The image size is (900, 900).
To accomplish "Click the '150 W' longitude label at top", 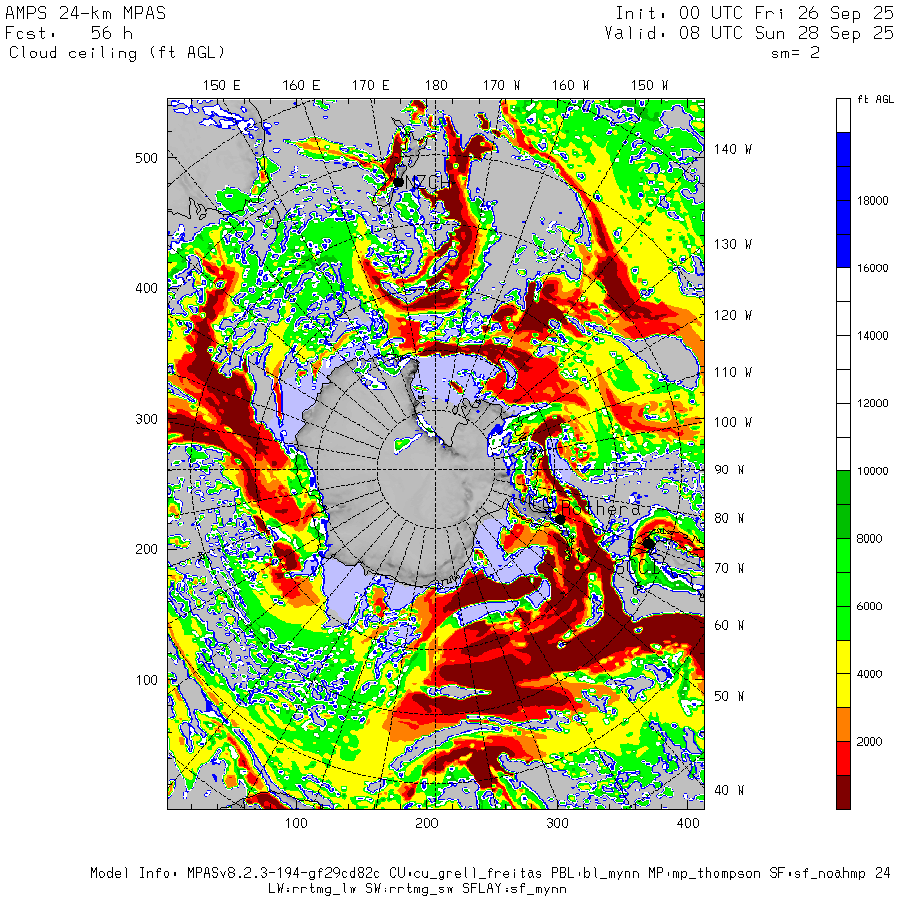I will click(649, 86).
